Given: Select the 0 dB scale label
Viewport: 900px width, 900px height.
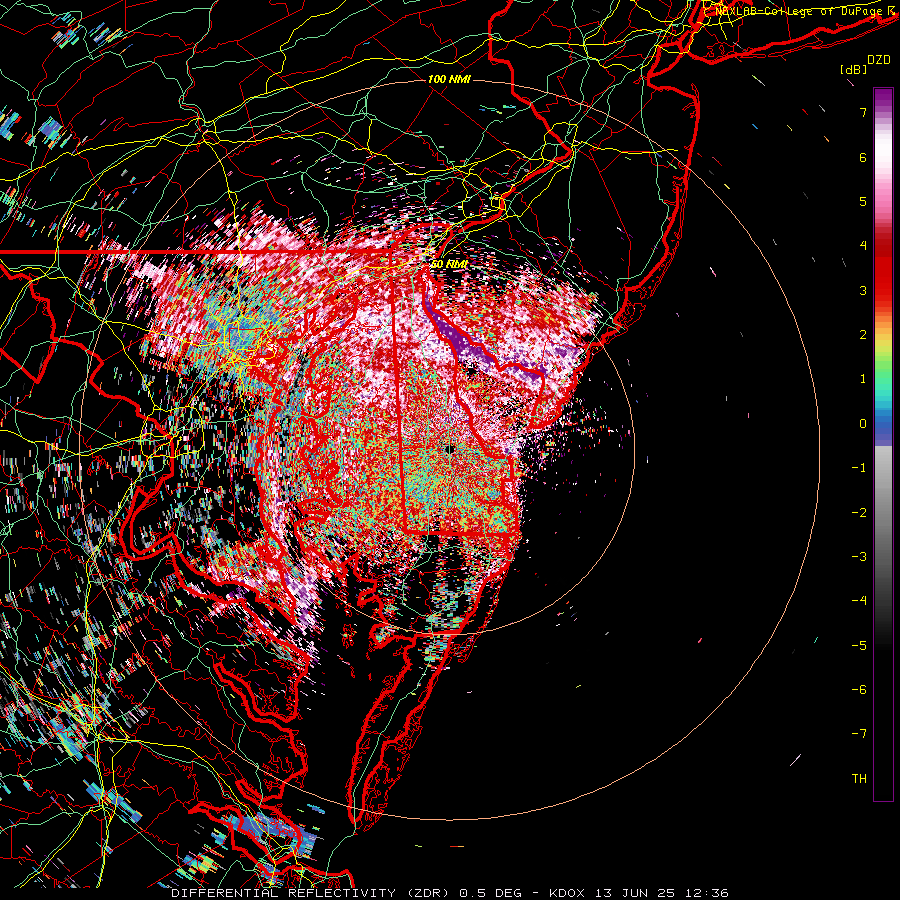Looking at the screenshot, I should tap(863, 424).
